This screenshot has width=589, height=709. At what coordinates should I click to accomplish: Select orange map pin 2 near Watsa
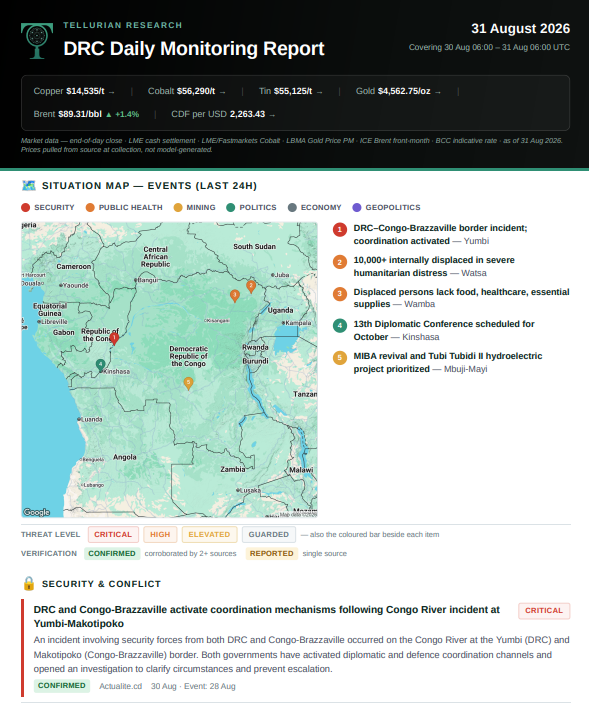coord(251,287)
